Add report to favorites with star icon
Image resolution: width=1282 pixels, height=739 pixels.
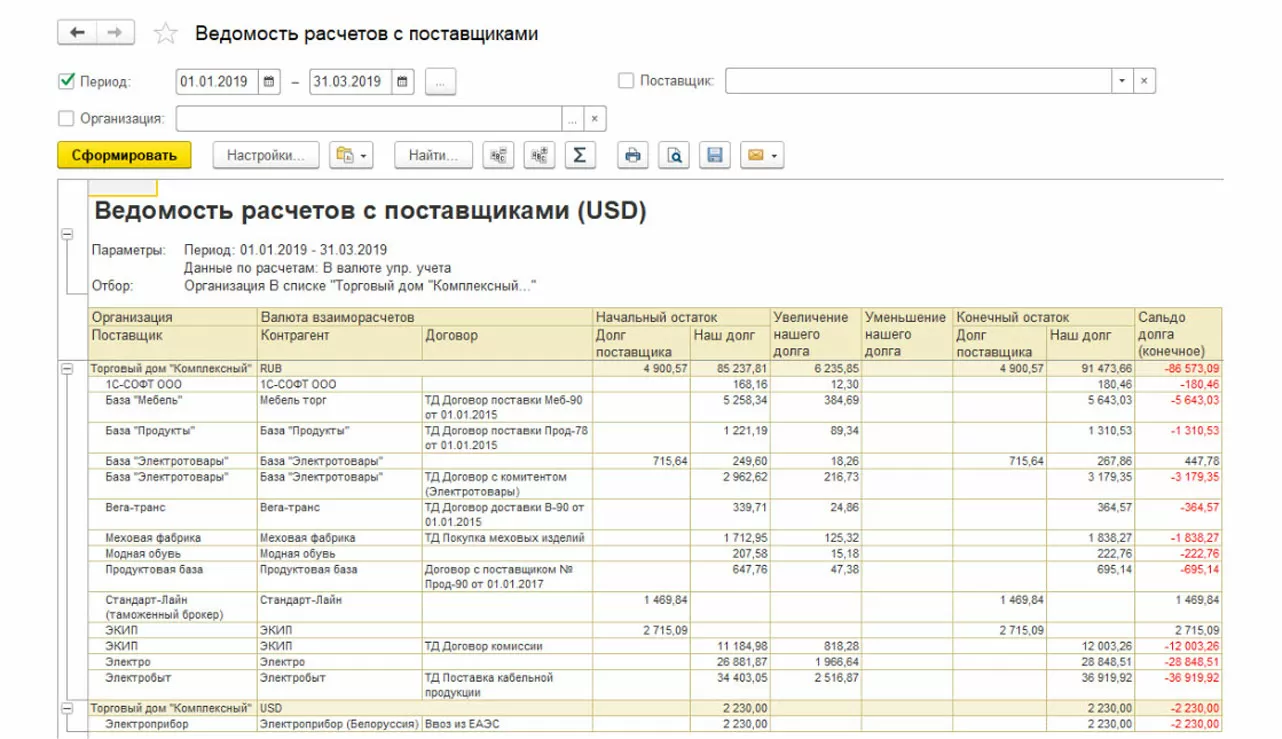[165, 34]
